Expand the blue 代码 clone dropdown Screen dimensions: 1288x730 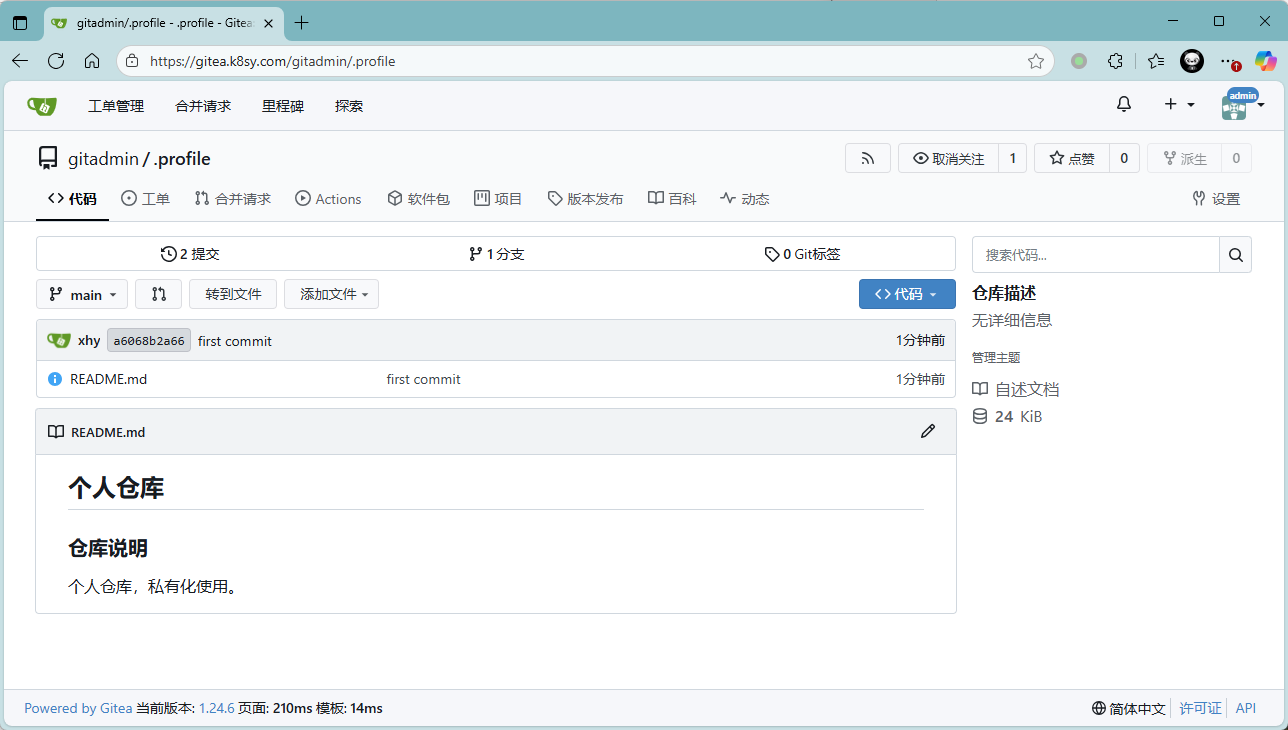(906, 294)
